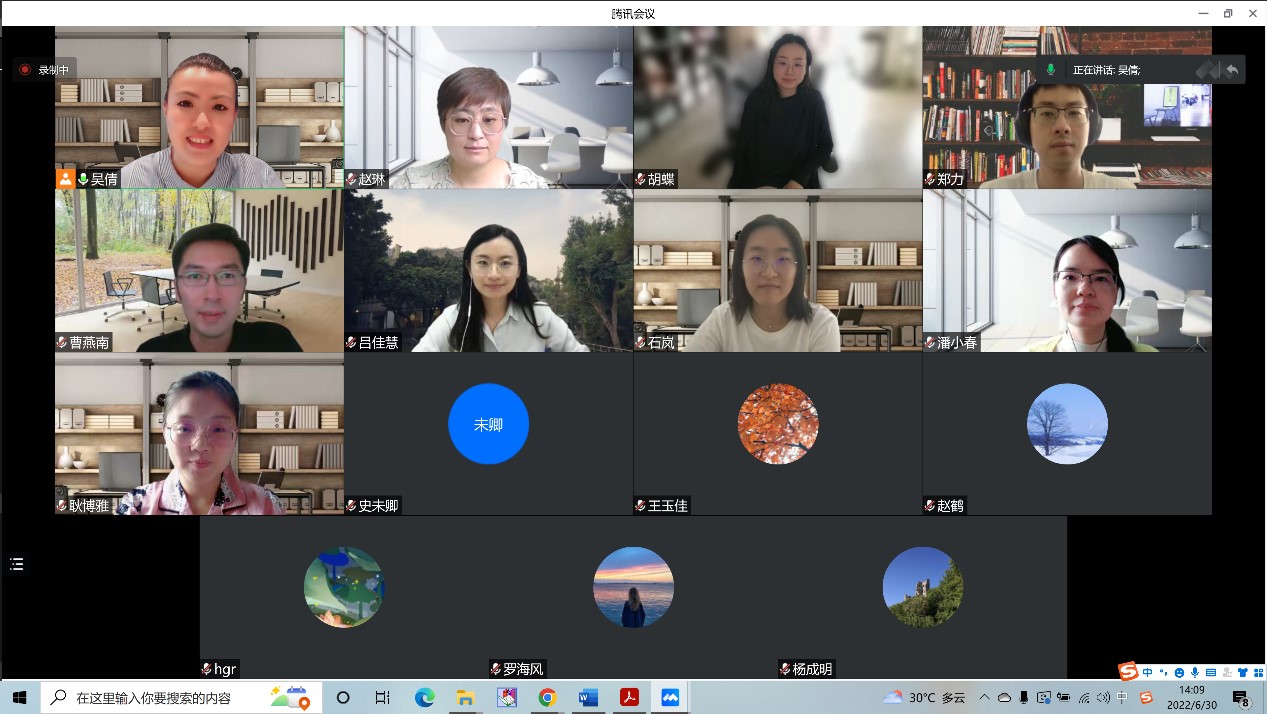This screenshot has width=1267, height=714.
Task: Click the muted mic icon beside 郑力
Action: (930, 179)
